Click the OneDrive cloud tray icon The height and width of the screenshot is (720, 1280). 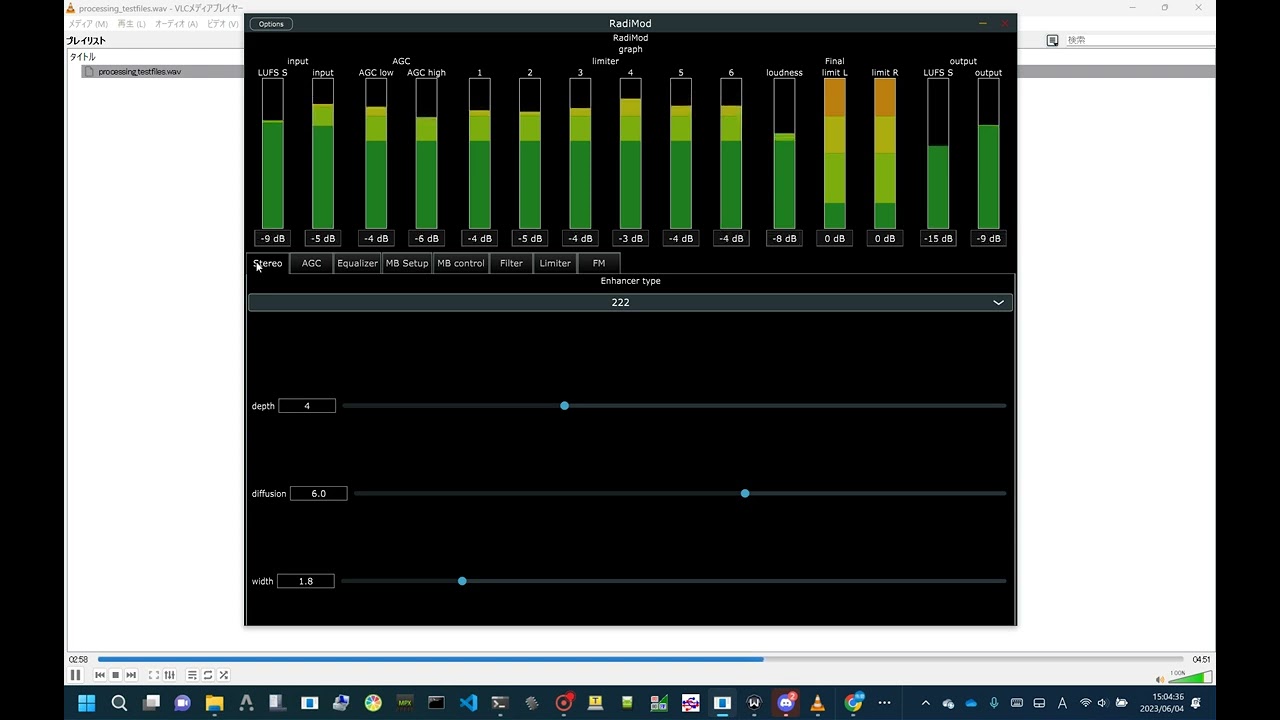click(971, 703)
